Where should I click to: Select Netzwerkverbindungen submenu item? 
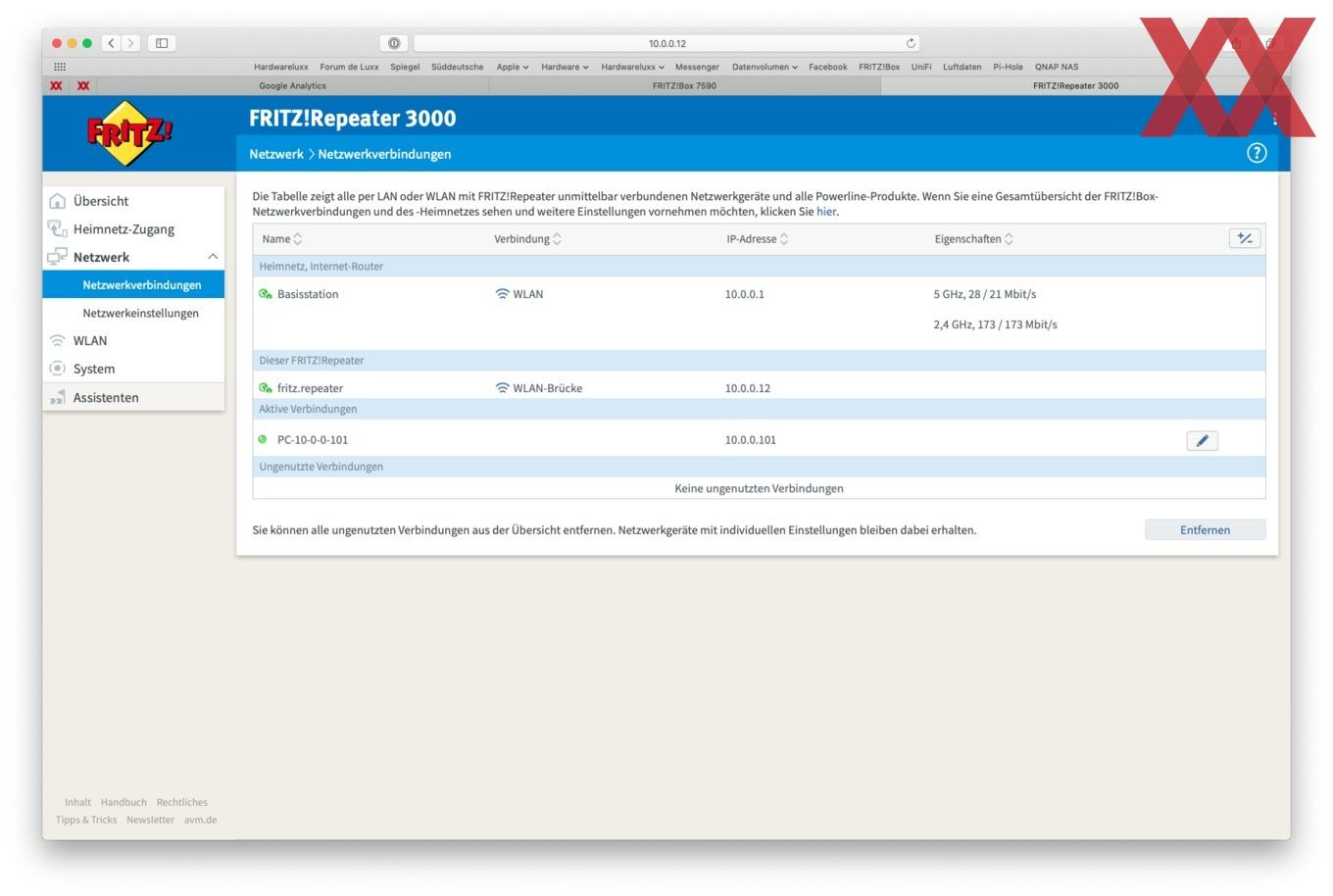pyautogui.click(x=133, y=284)
